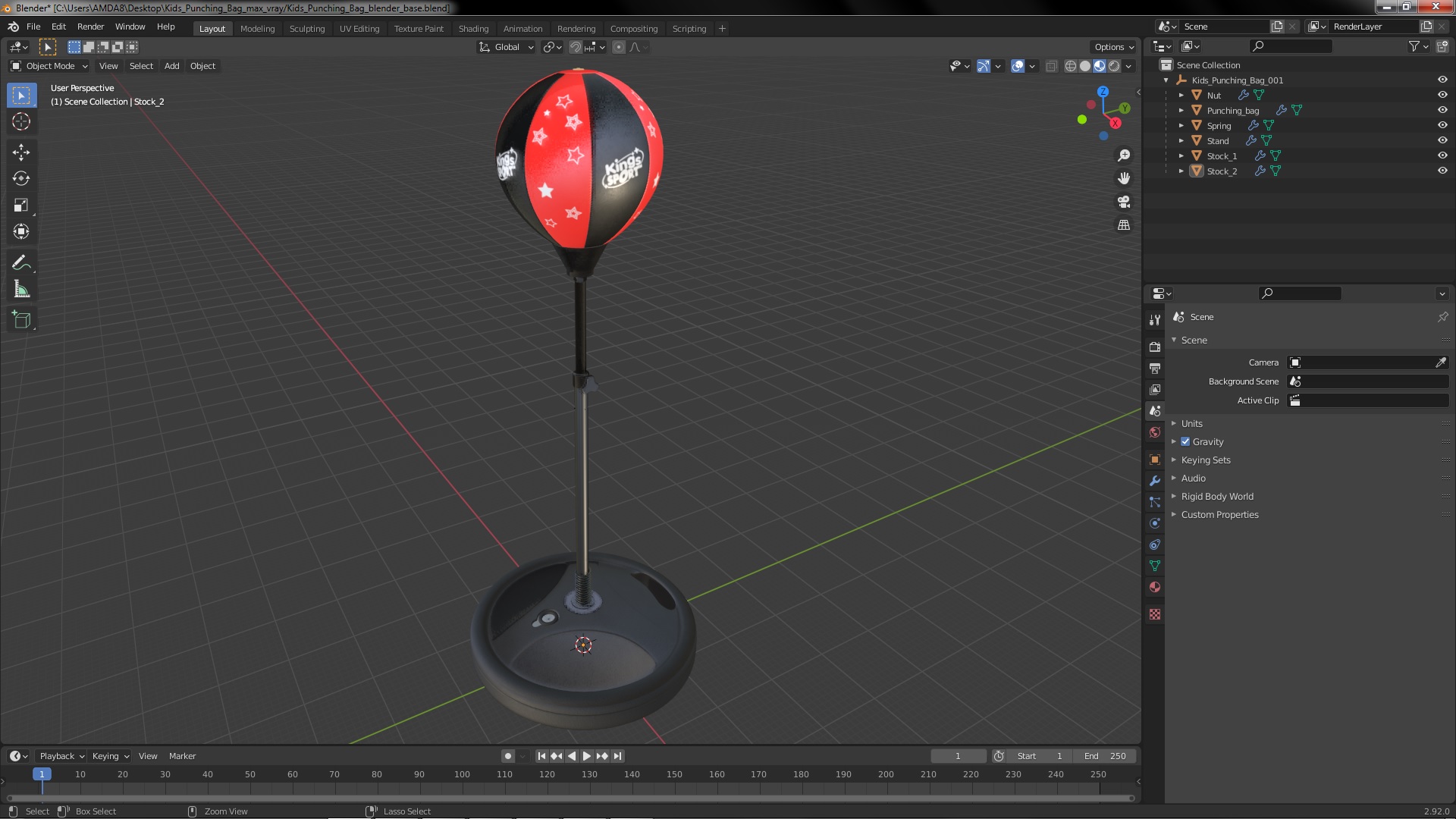Viewport: 1456px width, 819px height.
Task: Select the Transform tool
Action: pos(21,232)
